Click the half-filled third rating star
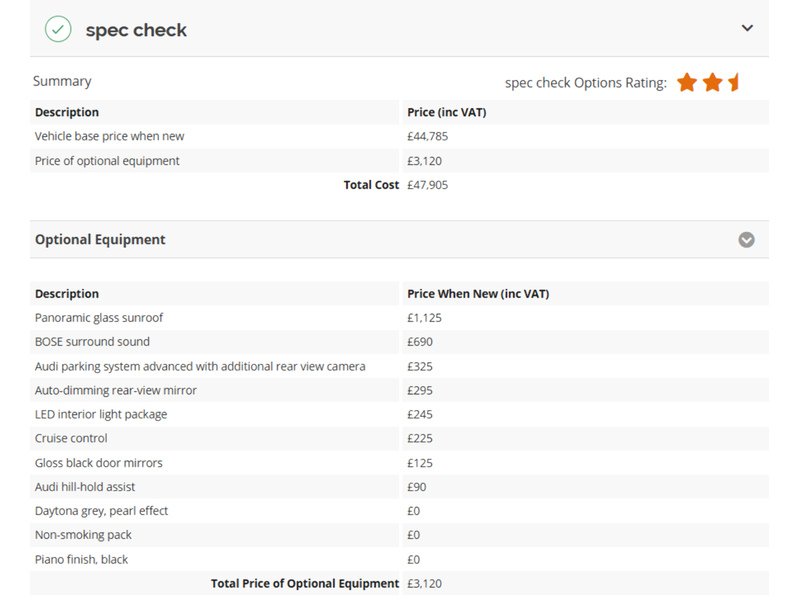This screenshot has width=800, height=600. (734, 82)
